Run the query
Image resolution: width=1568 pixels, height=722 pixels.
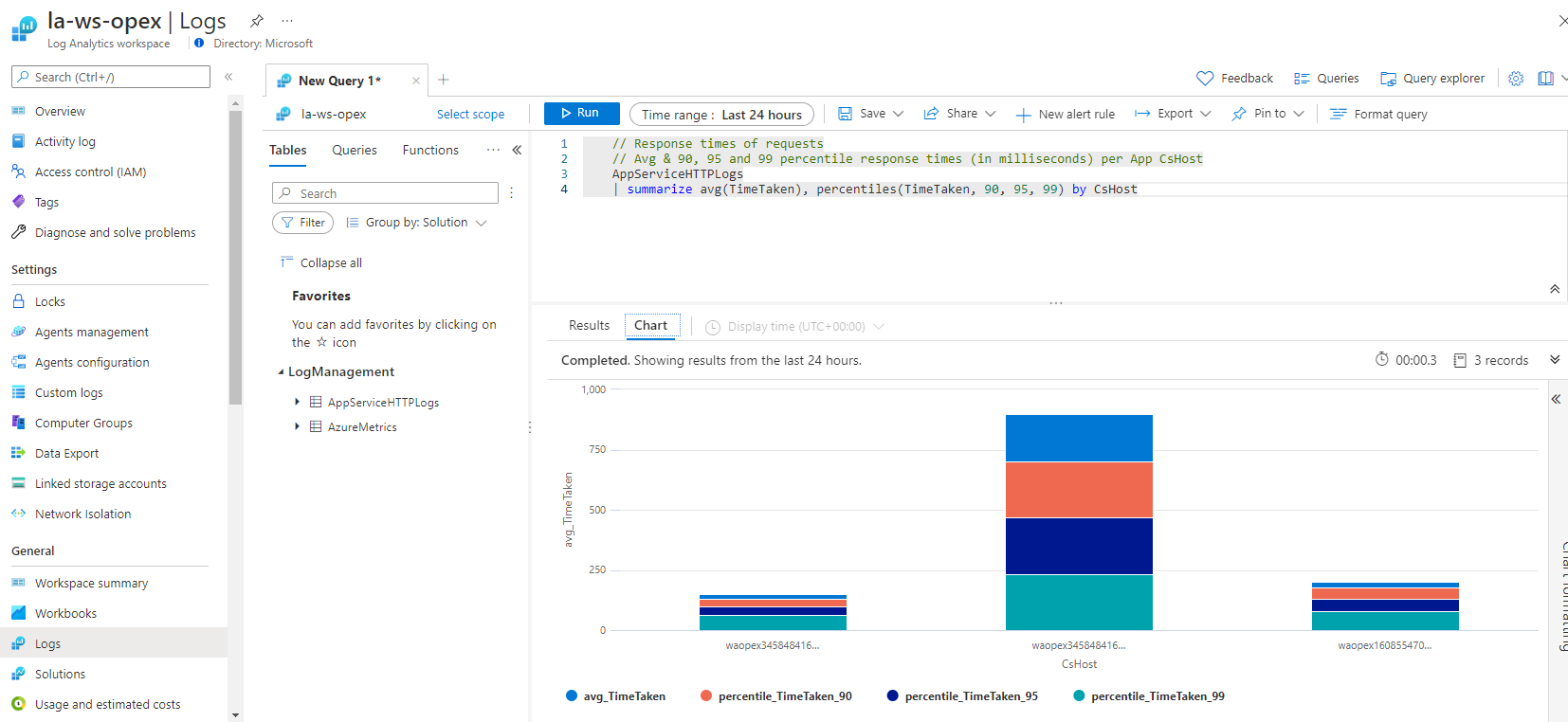point(581,113)
